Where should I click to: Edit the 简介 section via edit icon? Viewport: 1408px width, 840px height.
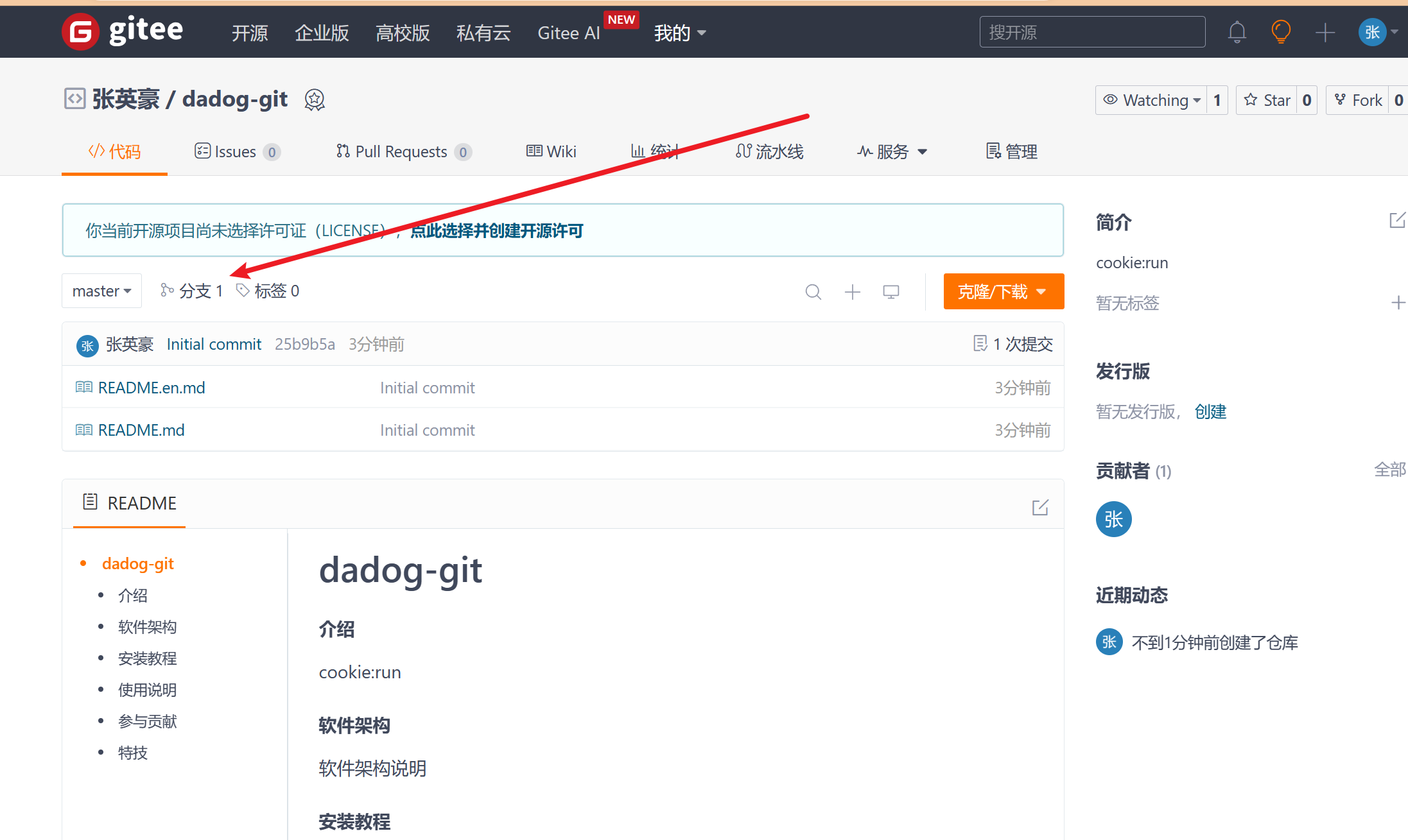click(x=1397, y=221)
